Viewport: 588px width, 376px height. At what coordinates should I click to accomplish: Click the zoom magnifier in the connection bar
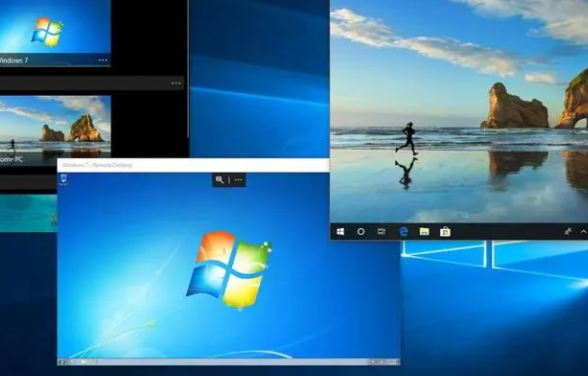coord(219,180)
